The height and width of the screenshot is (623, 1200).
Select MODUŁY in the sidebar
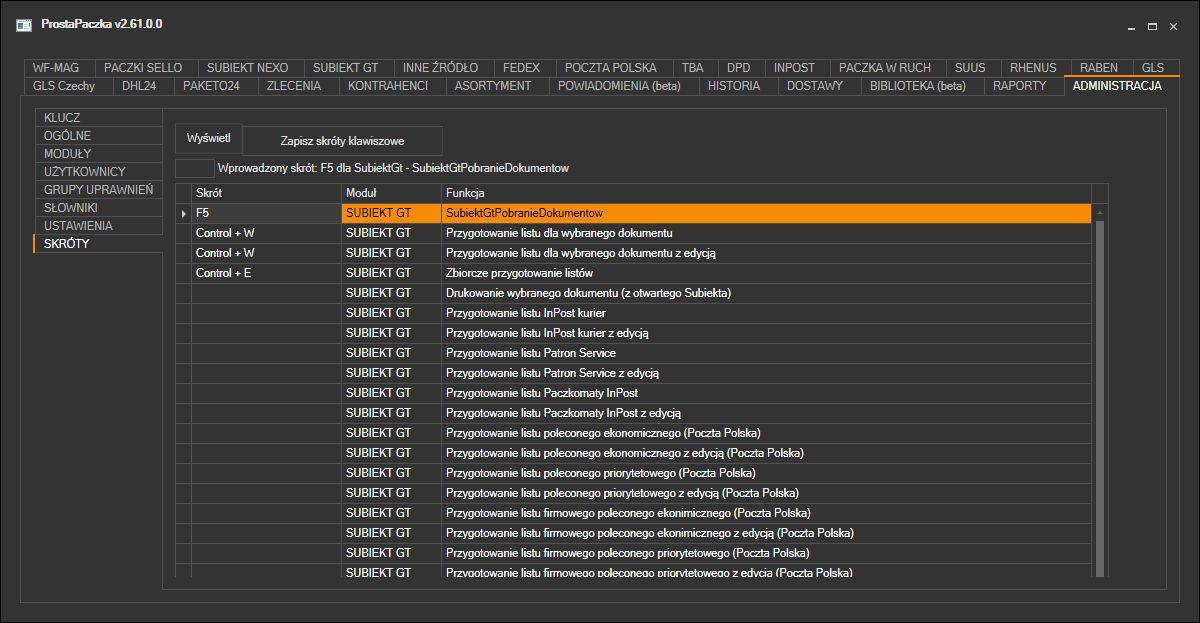click(98, 153)
